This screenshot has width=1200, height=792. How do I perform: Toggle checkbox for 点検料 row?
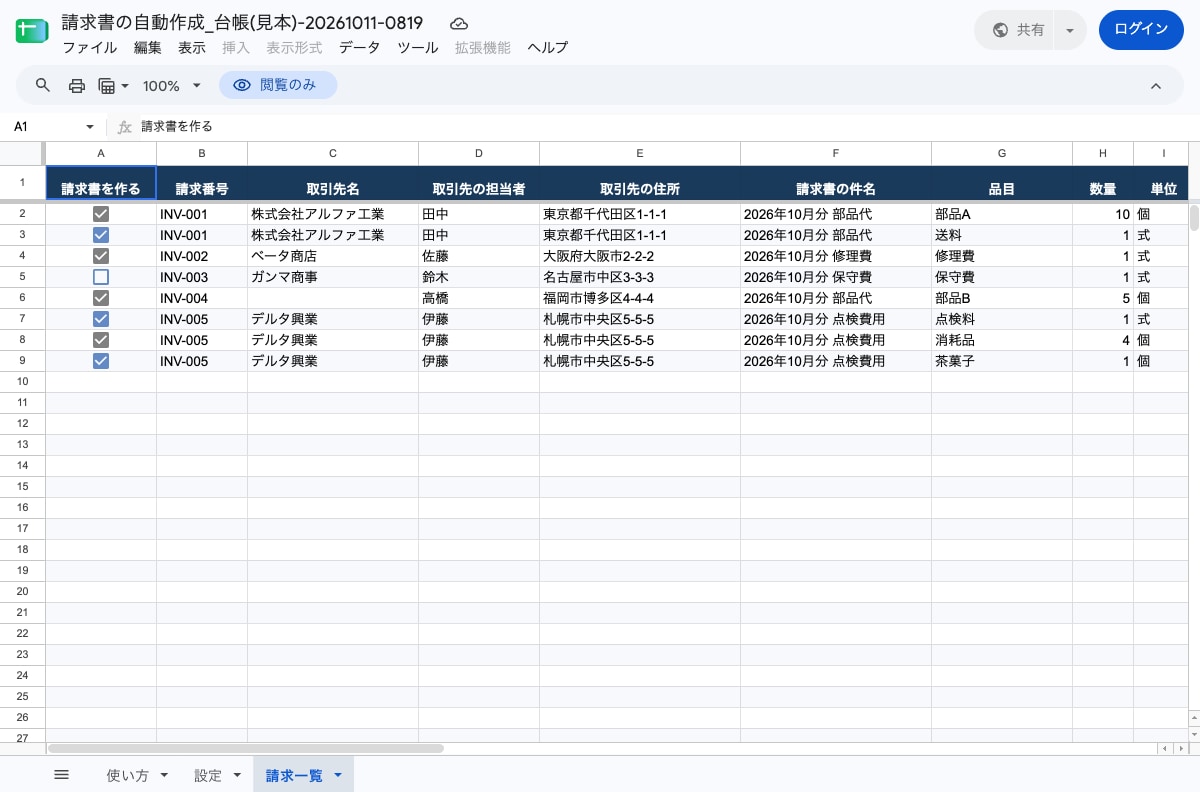(x=101, y=319)
